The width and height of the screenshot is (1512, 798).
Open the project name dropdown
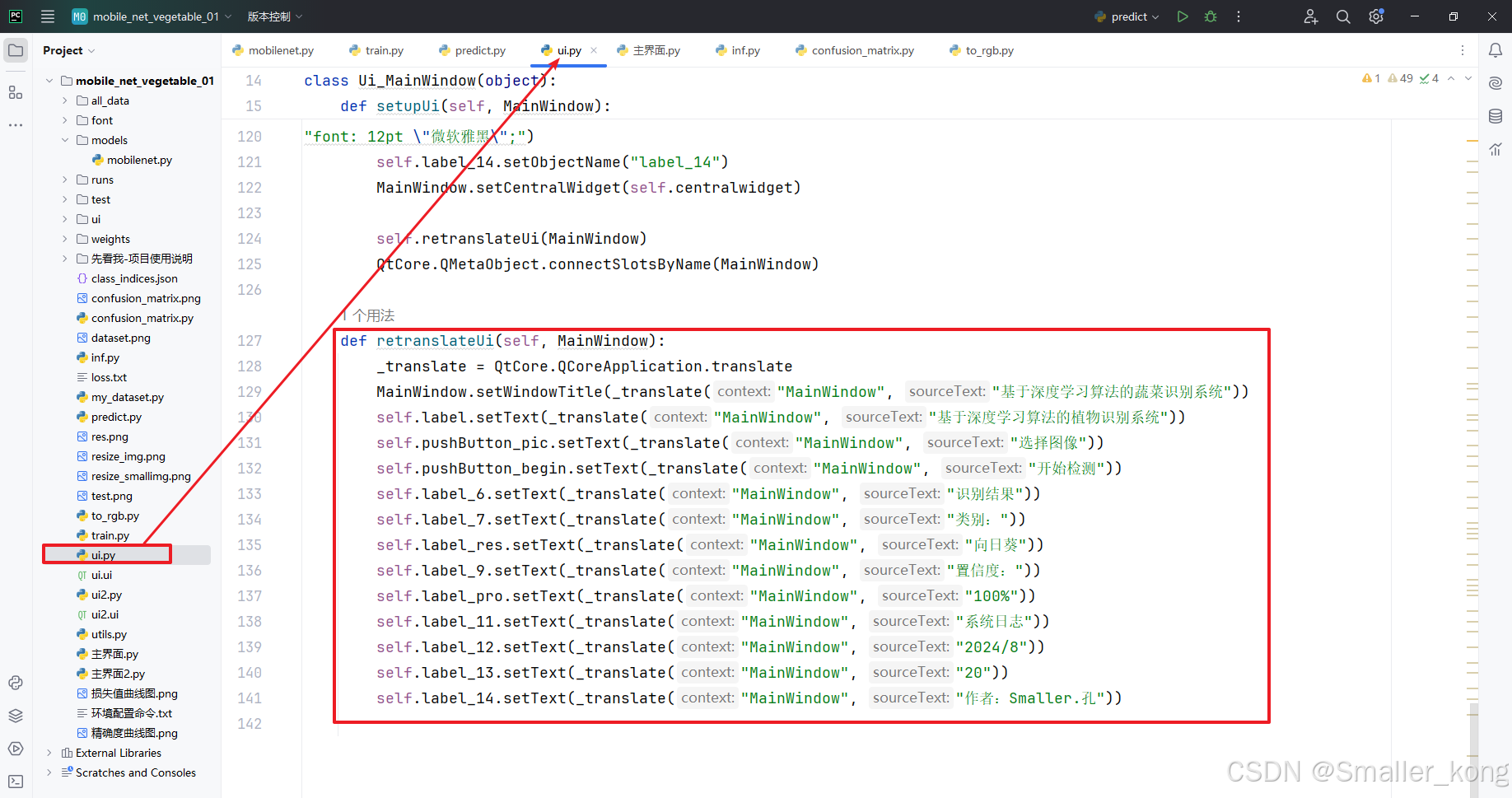pos(152,16)
